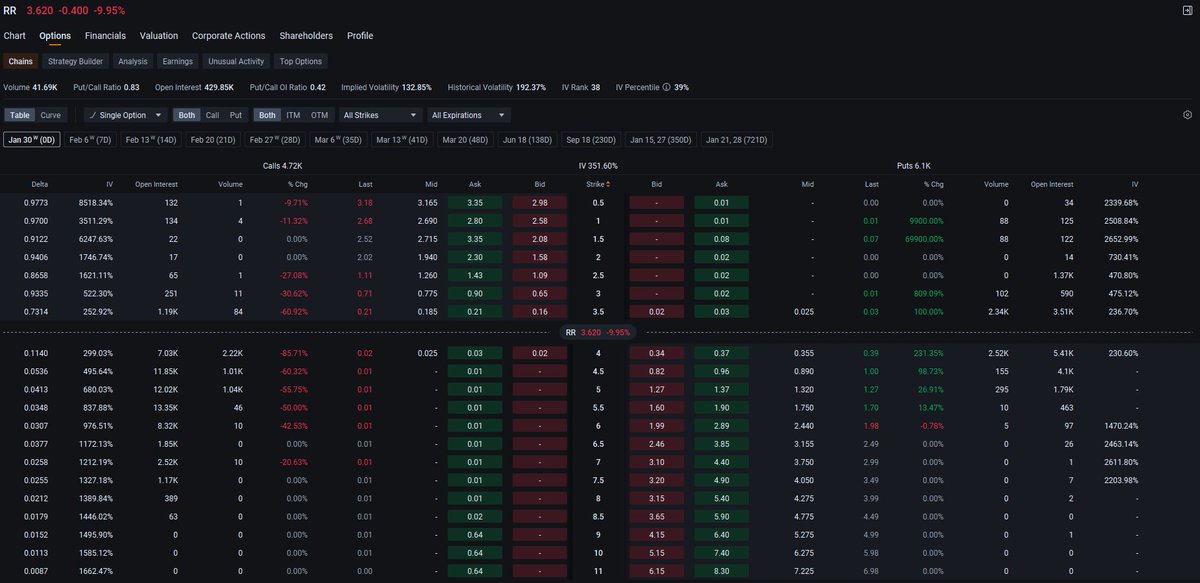Select Feb 27 (28D) expiration
The image size is (1200, 583).
pyautogui.click(x=275, y=140)
